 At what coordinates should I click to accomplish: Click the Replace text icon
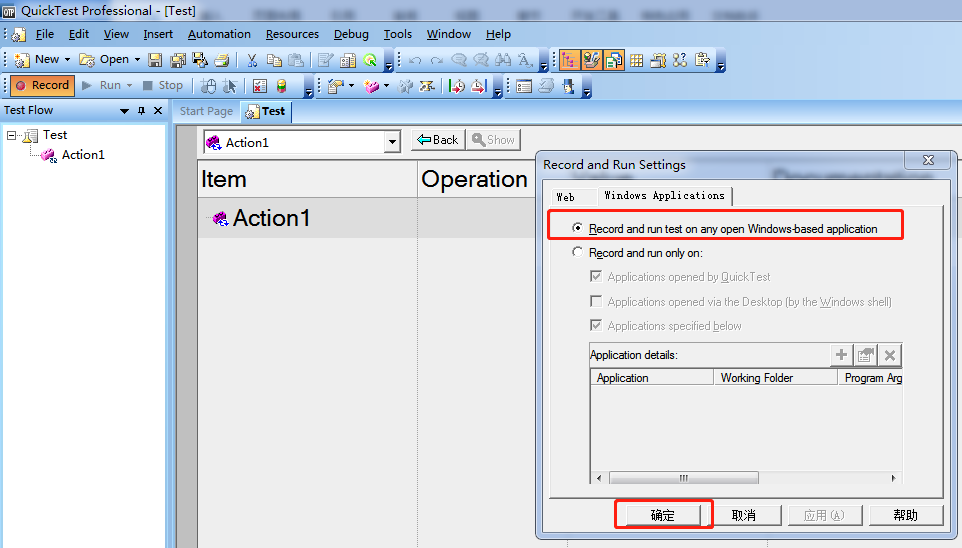click(525, 60)
